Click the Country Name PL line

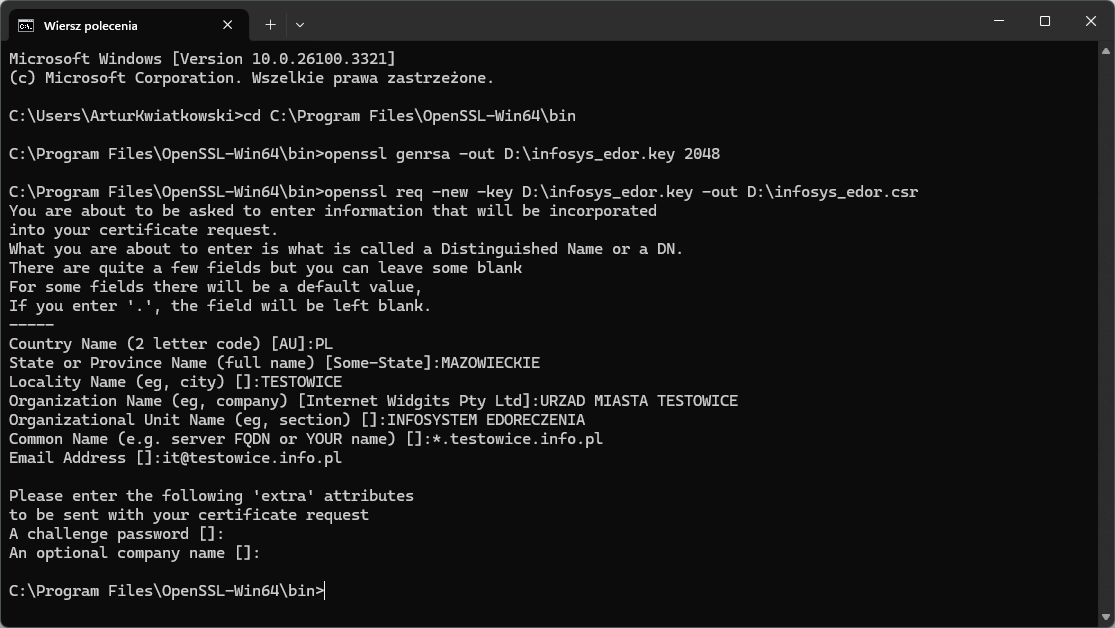pos(170,344)
